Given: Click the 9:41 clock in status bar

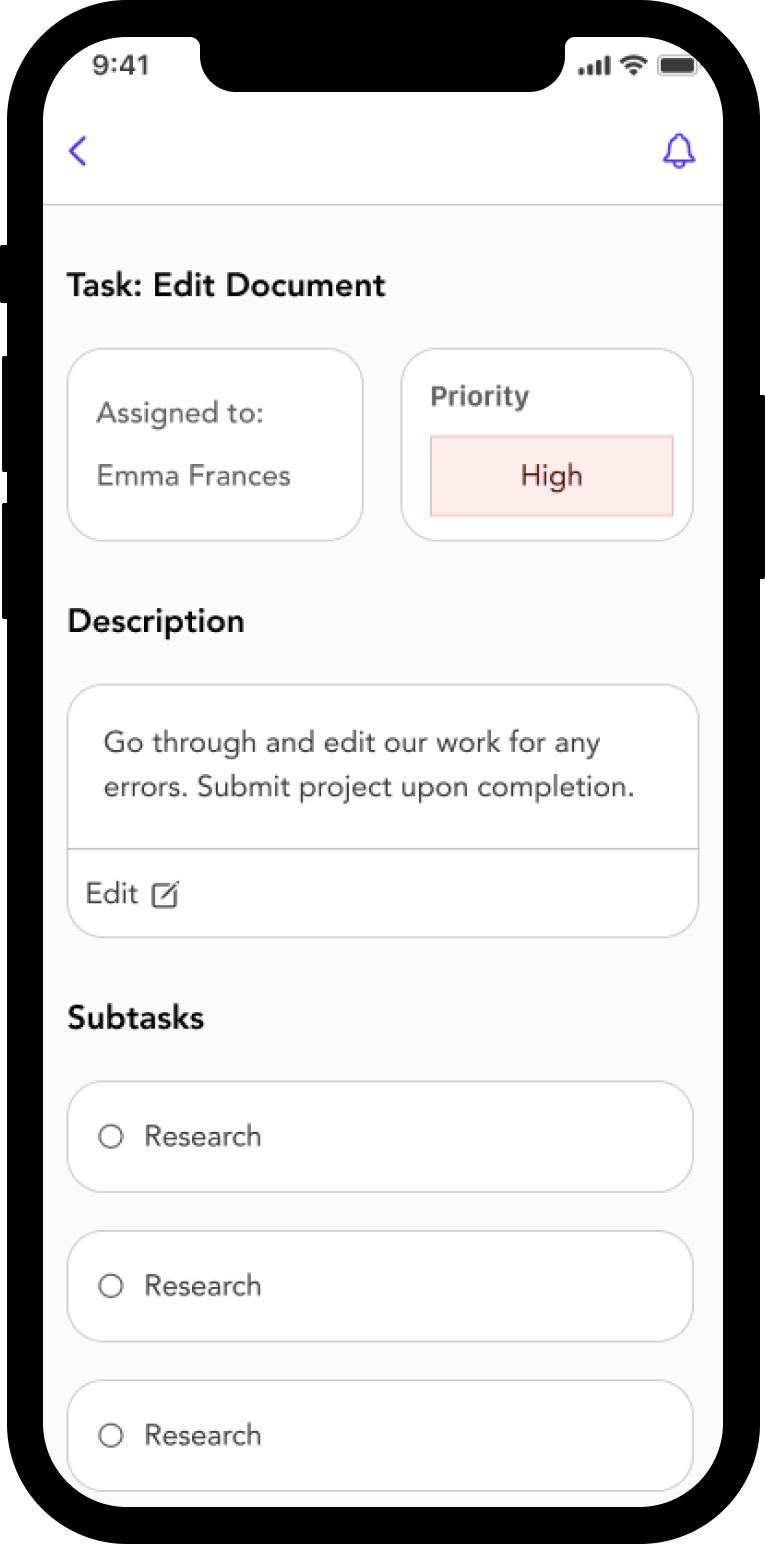Looking at the screenshot, I should (x=120, y=65).
